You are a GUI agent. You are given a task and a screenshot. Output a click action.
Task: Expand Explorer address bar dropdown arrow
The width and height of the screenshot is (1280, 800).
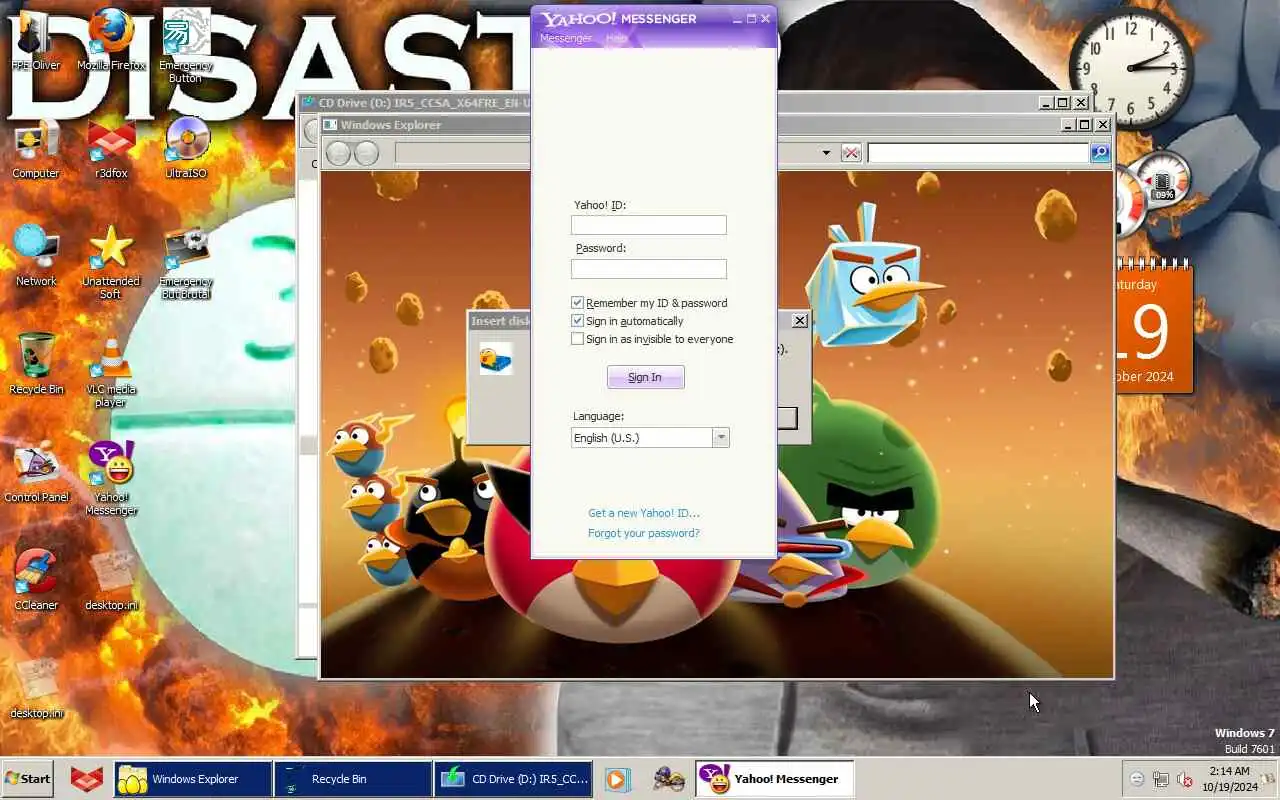826,153
